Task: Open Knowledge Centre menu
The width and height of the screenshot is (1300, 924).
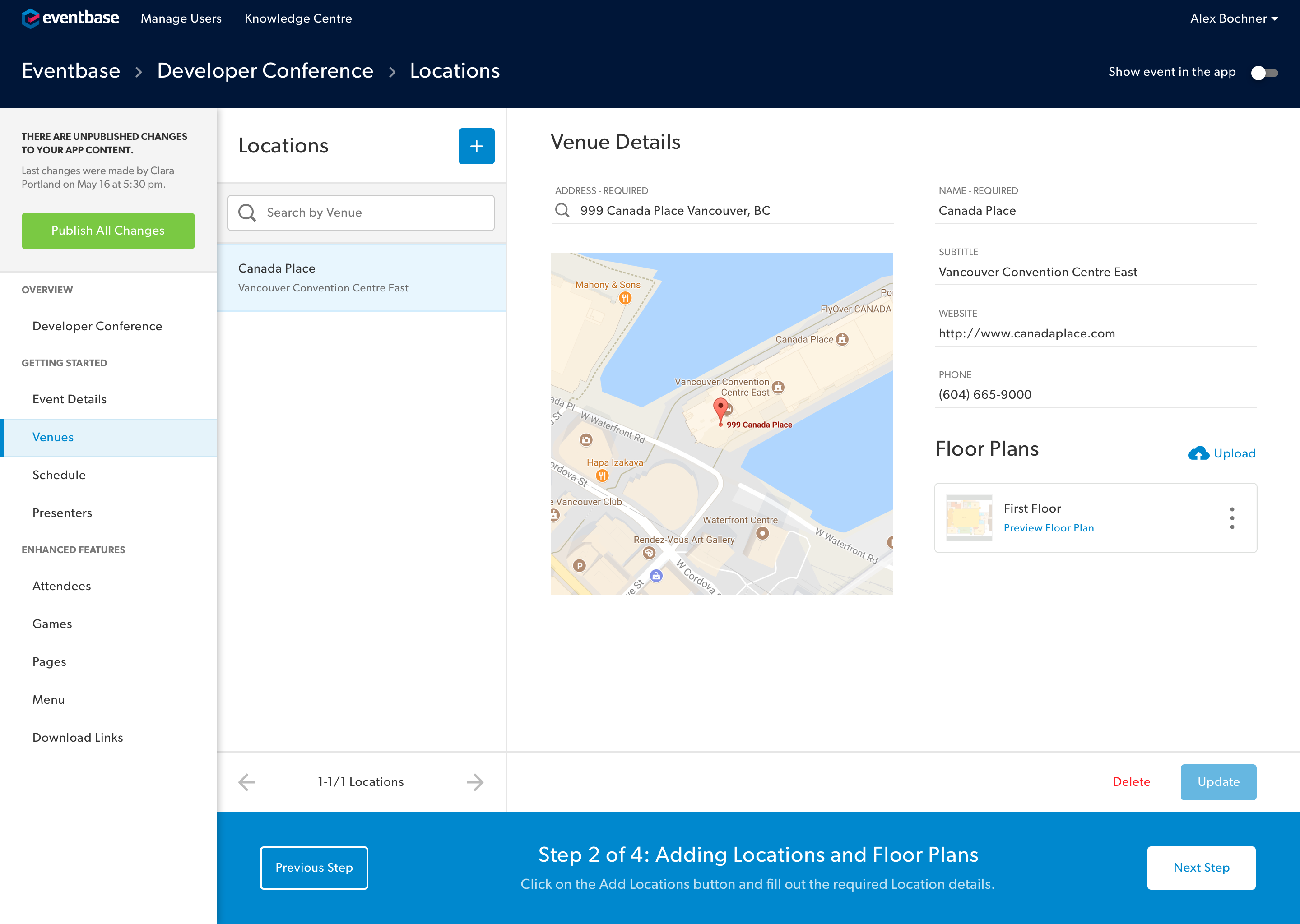Action: [298, 18]
